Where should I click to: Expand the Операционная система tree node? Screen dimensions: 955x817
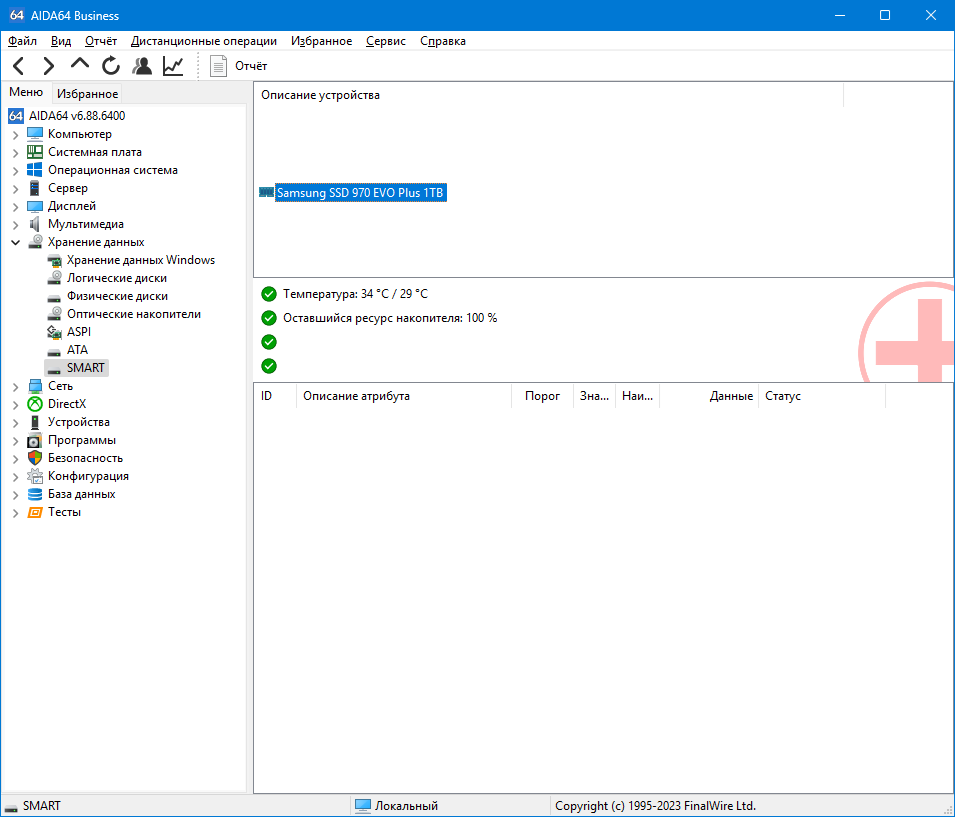16,171
